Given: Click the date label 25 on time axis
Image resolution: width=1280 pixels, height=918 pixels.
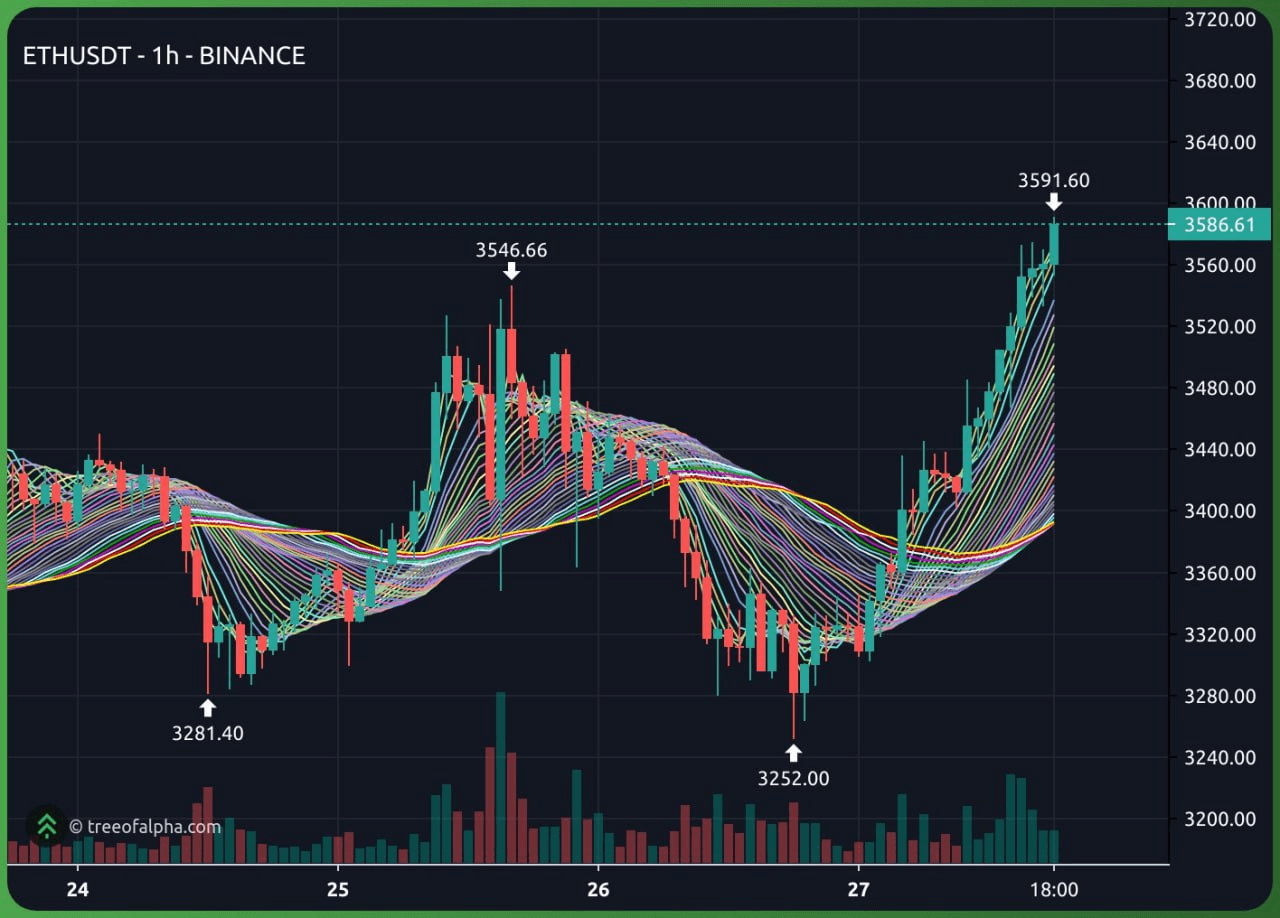Looking at the screenshot, I should point(338,889).
